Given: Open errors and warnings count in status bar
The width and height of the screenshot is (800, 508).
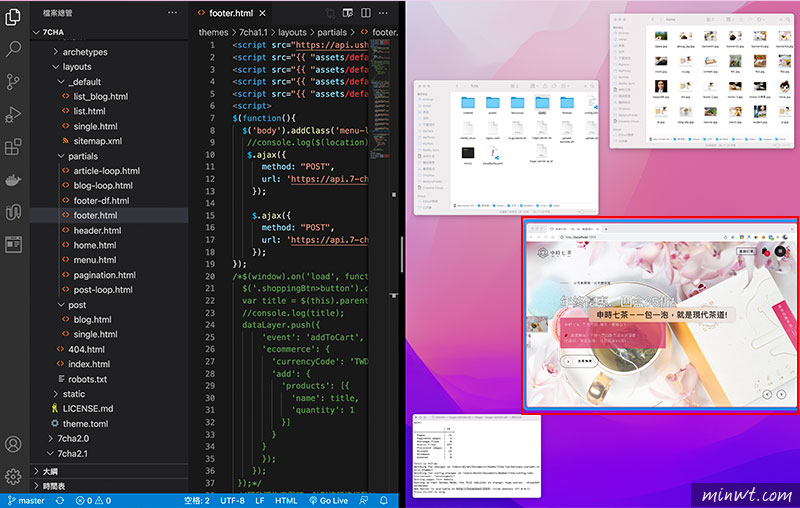Looking at the screenshot, I should coord(93,500).
